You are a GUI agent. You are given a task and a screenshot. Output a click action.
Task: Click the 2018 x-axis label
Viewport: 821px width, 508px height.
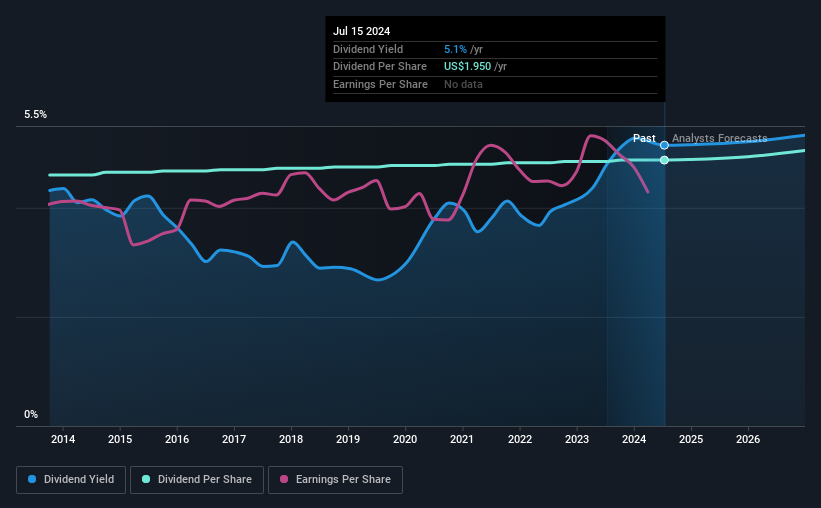click(x=291, y=439)
